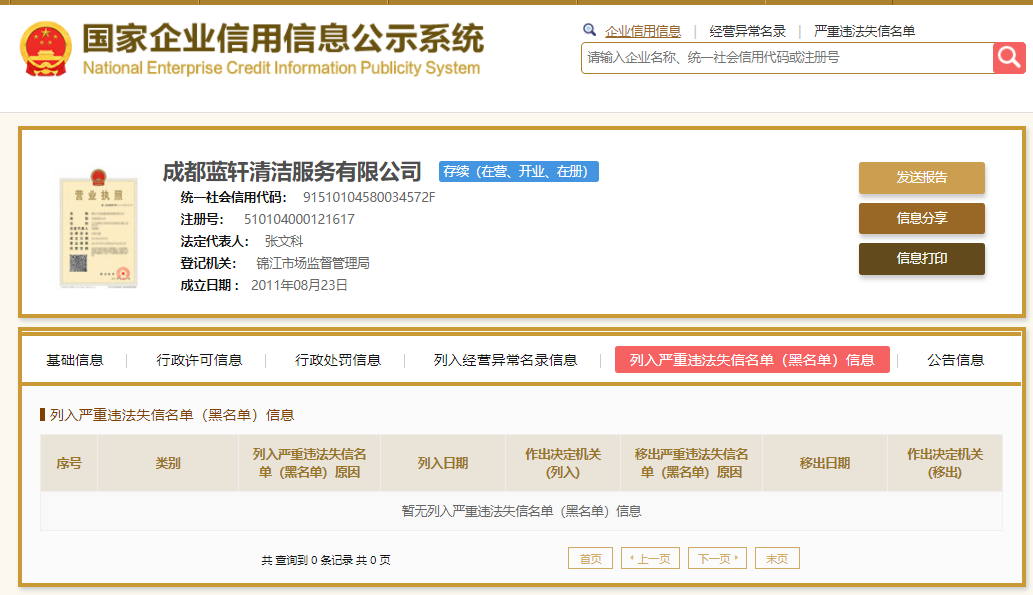
Task: Go to 下一页 pagination button
Action: click(x=717, y=558)
